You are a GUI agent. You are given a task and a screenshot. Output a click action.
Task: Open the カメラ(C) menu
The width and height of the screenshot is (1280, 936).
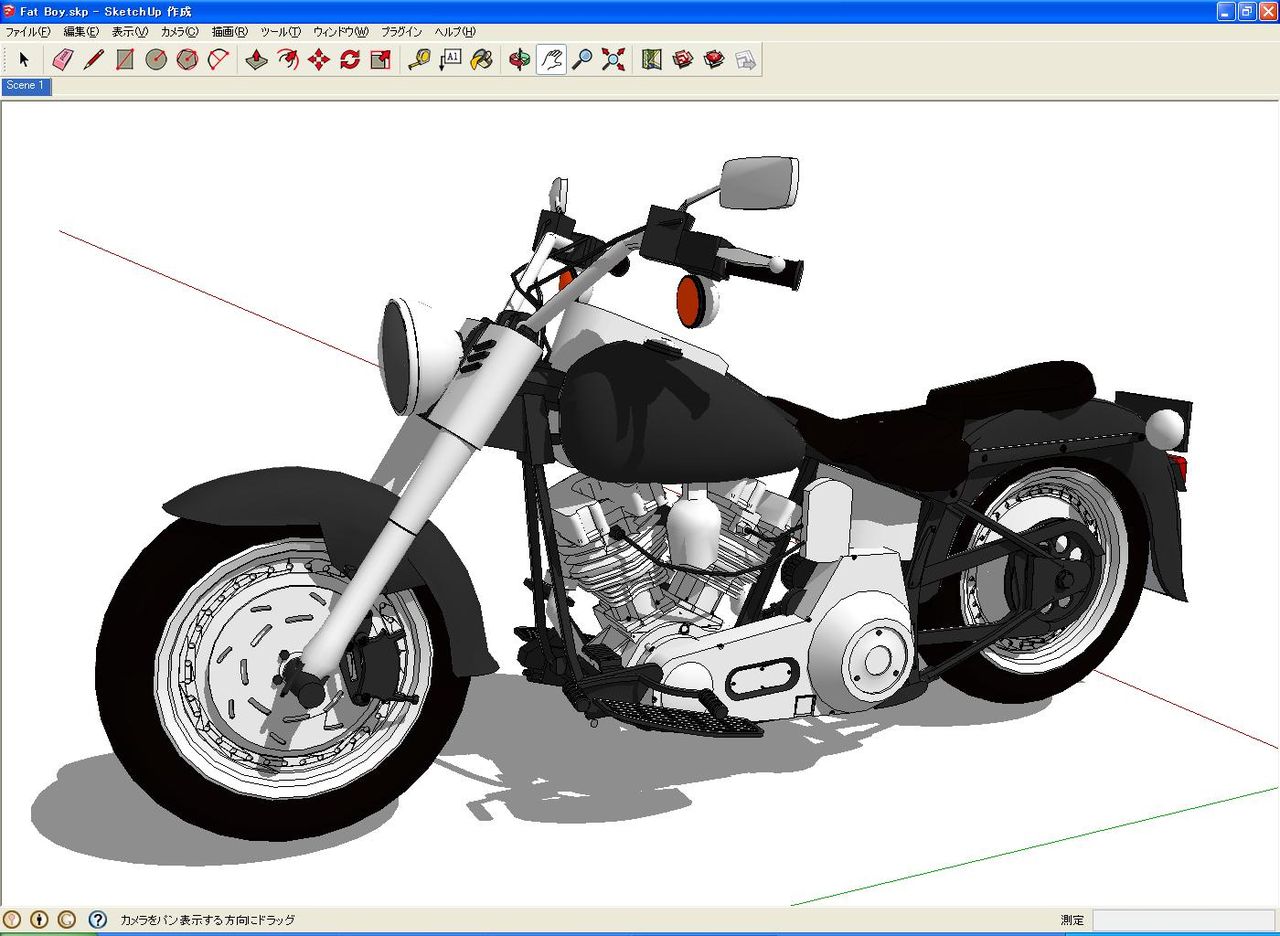(x=179, y=32)
